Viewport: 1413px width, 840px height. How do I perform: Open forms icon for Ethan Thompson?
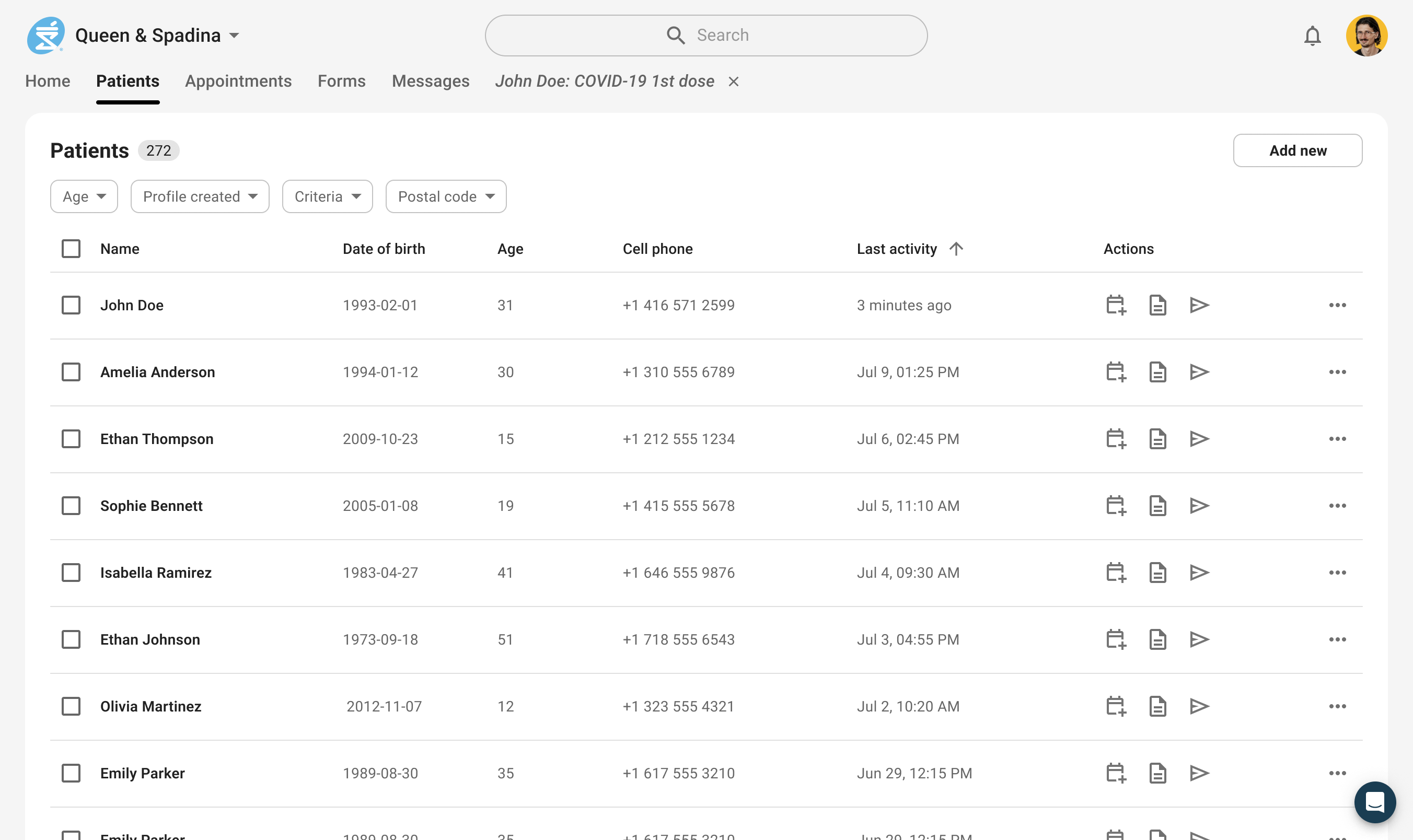point(1157,439)
